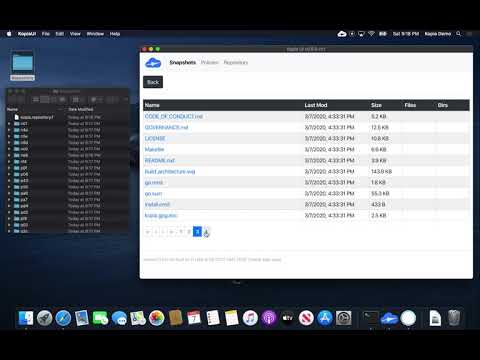Open the LICENSE file link
480x360 pixels.
155,138
